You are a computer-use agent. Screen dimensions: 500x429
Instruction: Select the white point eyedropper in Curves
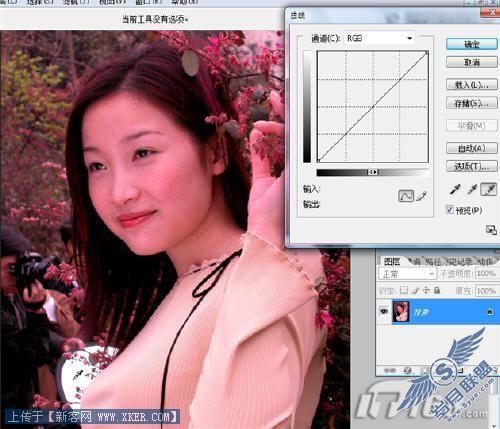point(489,190)
